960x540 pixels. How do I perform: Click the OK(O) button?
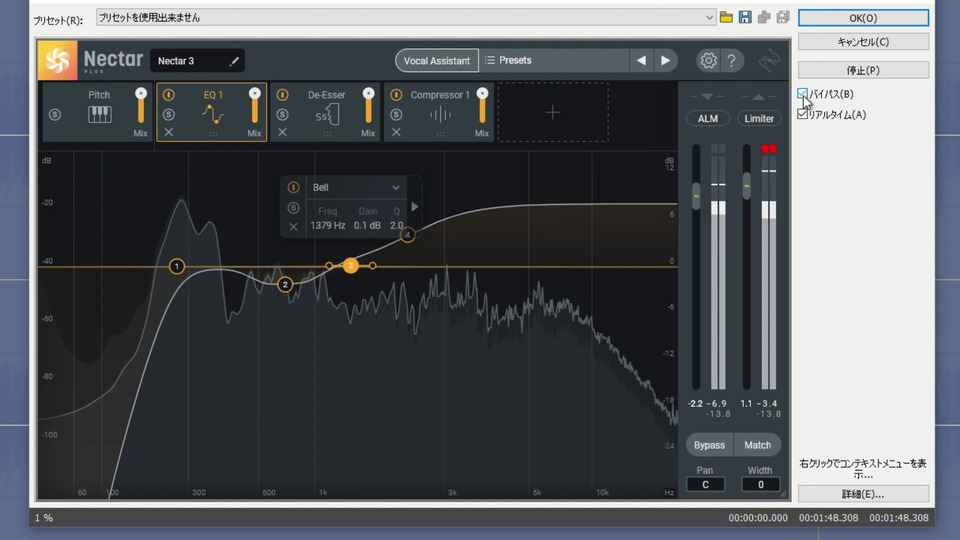pos(863,18)
